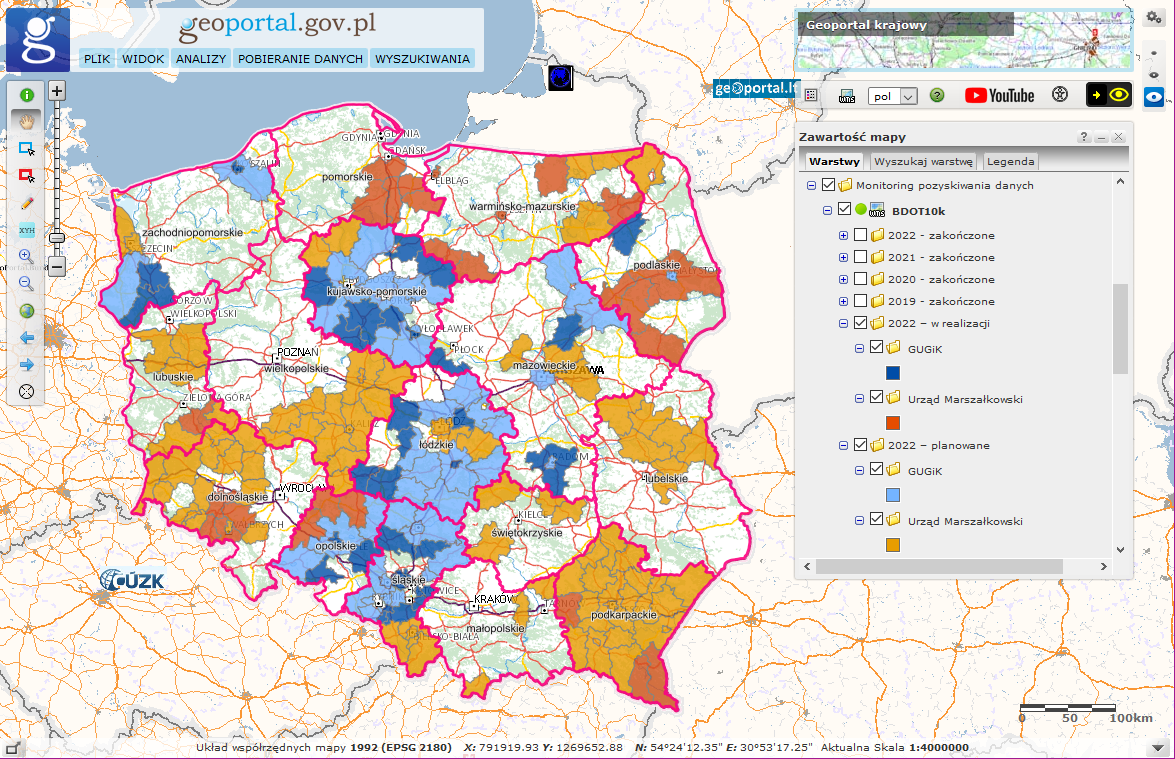This screenshot has height=759, width=1175.
Task: Click the zoom level slider handle
Action: 57,238
